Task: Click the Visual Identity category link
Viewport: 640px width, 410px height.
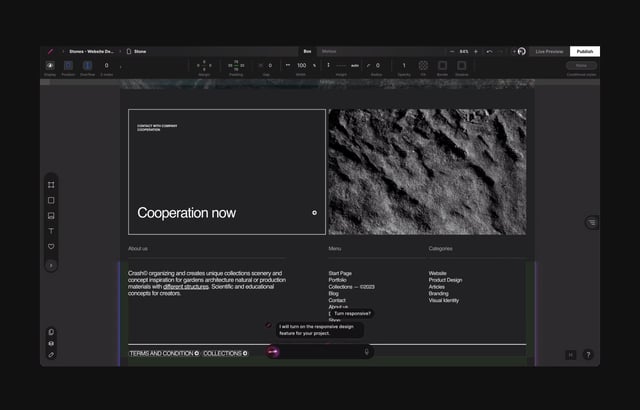Action: tap(444, 300)
